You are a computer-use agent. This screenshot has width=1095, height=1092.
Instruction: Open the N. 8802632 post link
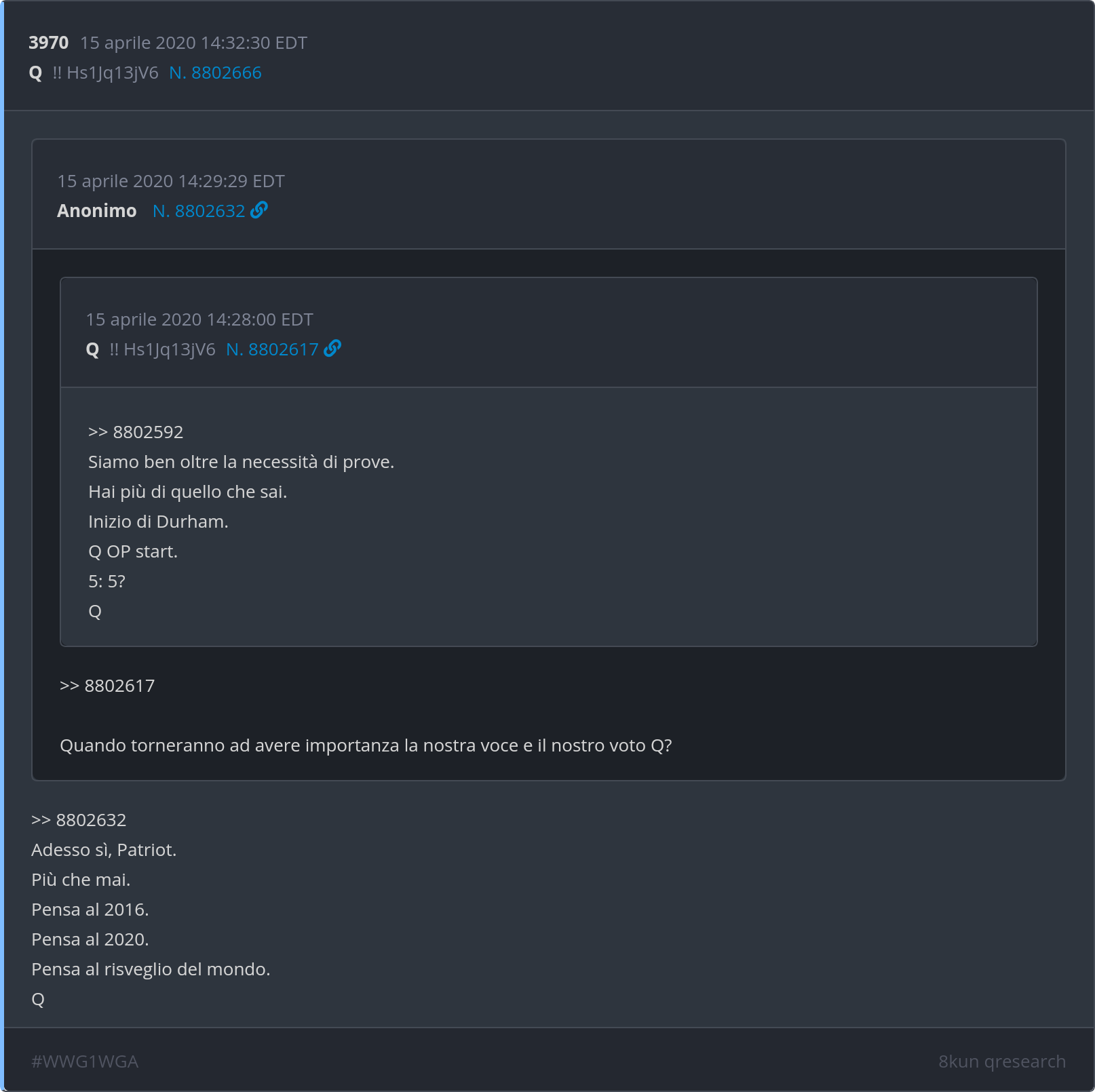[199, 211]
